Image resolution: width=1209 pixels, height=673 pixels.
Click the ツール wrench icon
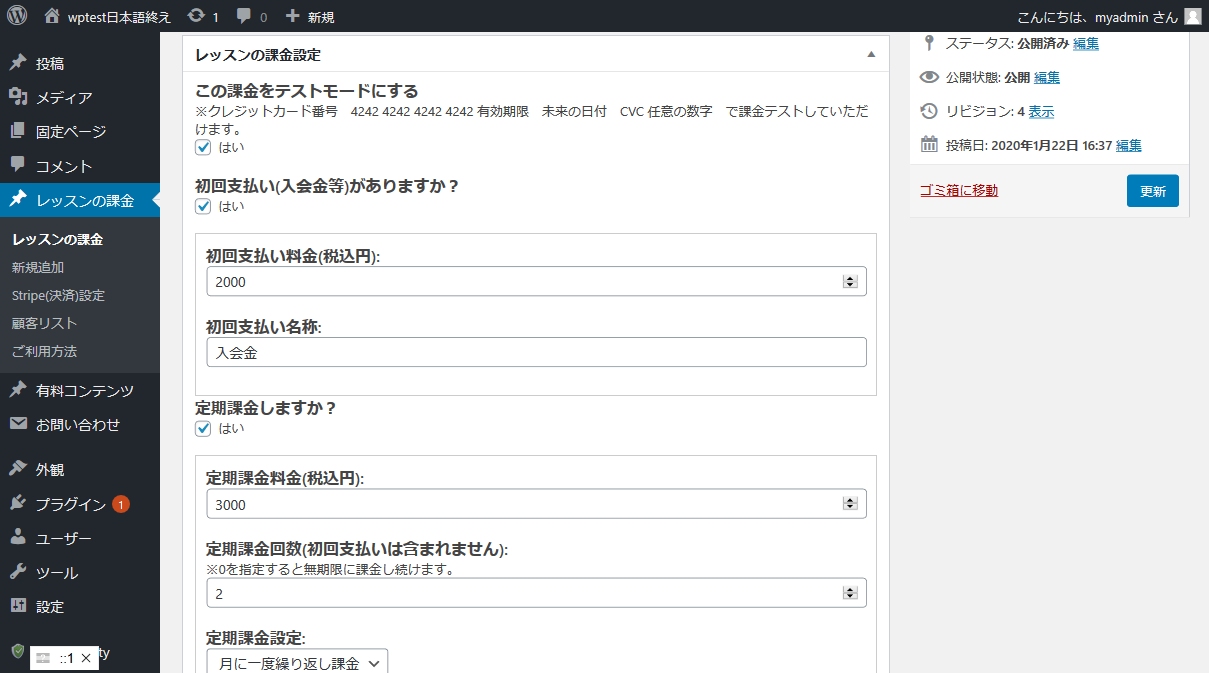[18, 572]
